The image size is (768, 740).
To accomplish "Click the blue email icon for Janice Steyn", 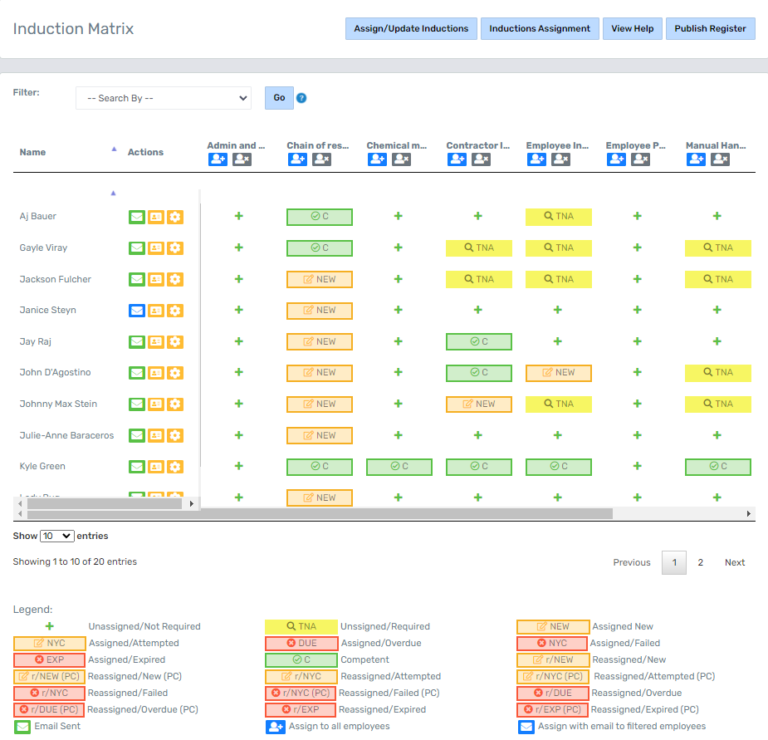I will click(136, 311).
